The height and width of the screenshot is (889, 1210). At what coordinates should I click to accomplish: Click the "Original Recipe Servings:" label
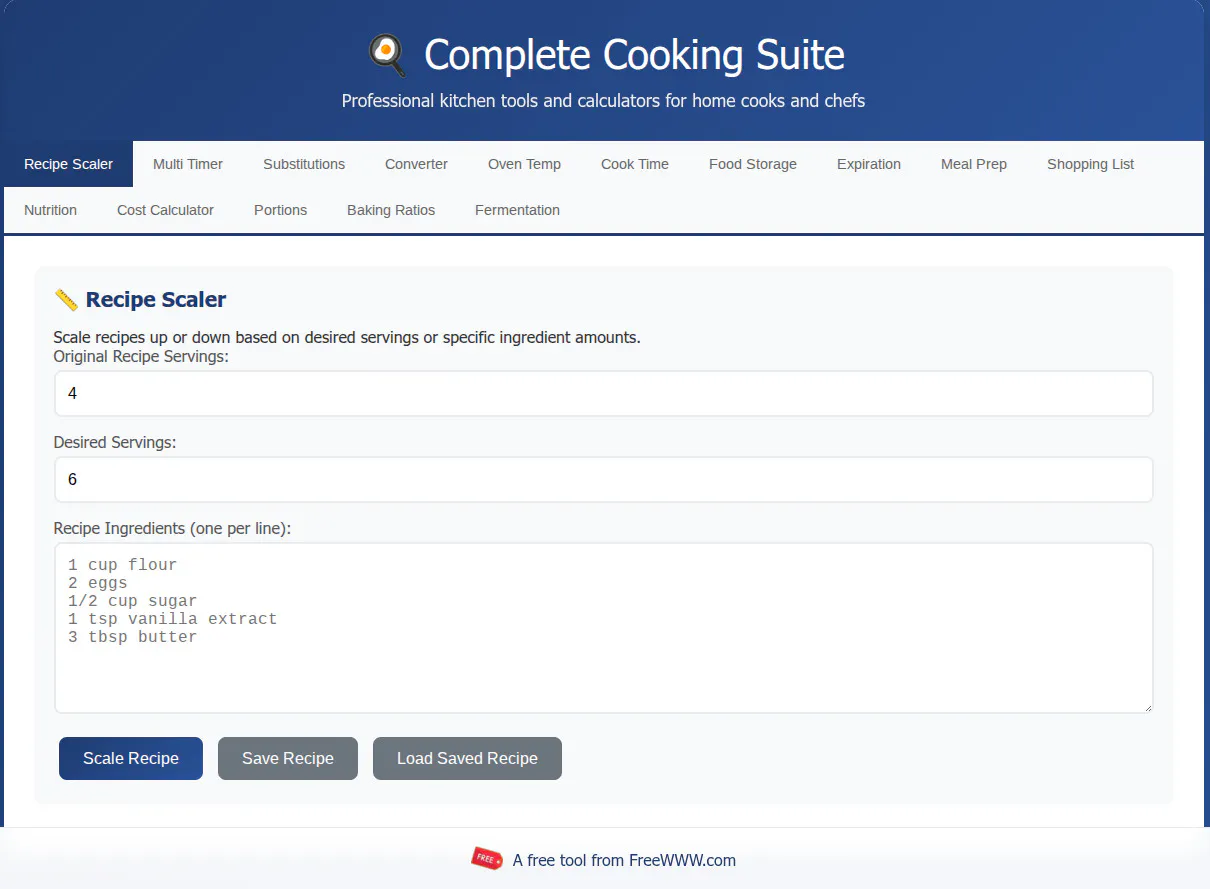141,356
